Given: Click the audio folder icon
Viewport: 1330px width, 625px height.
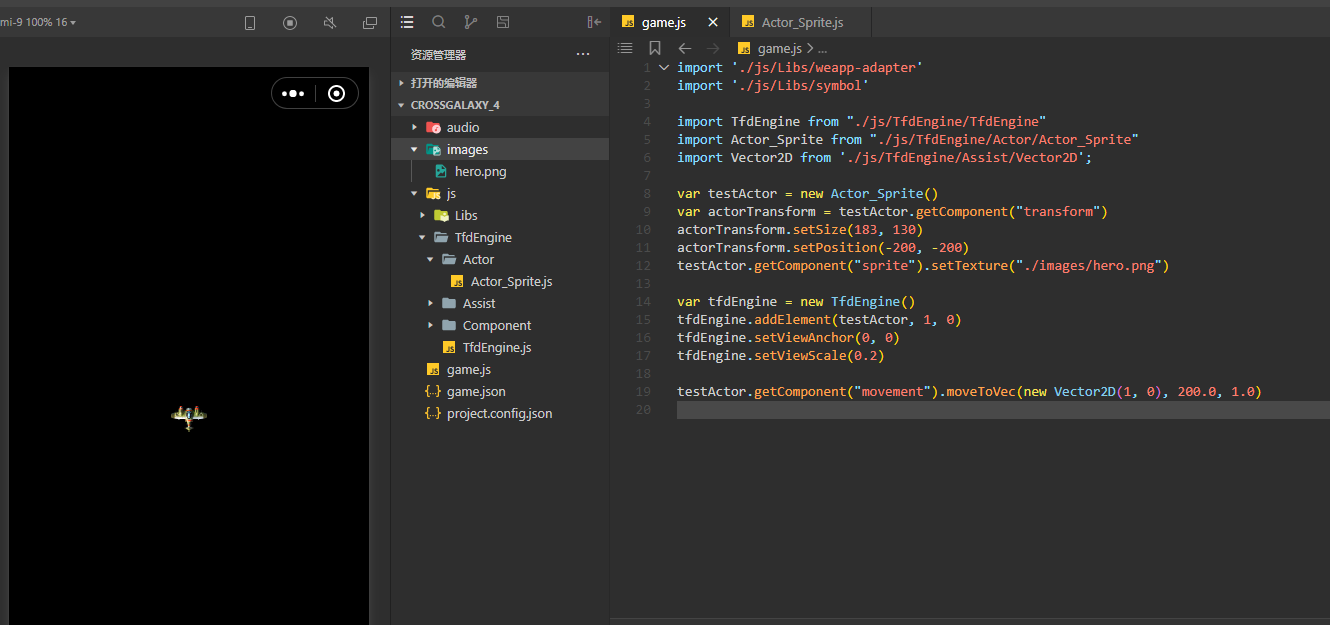Looking at the screenshot, I should (x=433, y=127).
